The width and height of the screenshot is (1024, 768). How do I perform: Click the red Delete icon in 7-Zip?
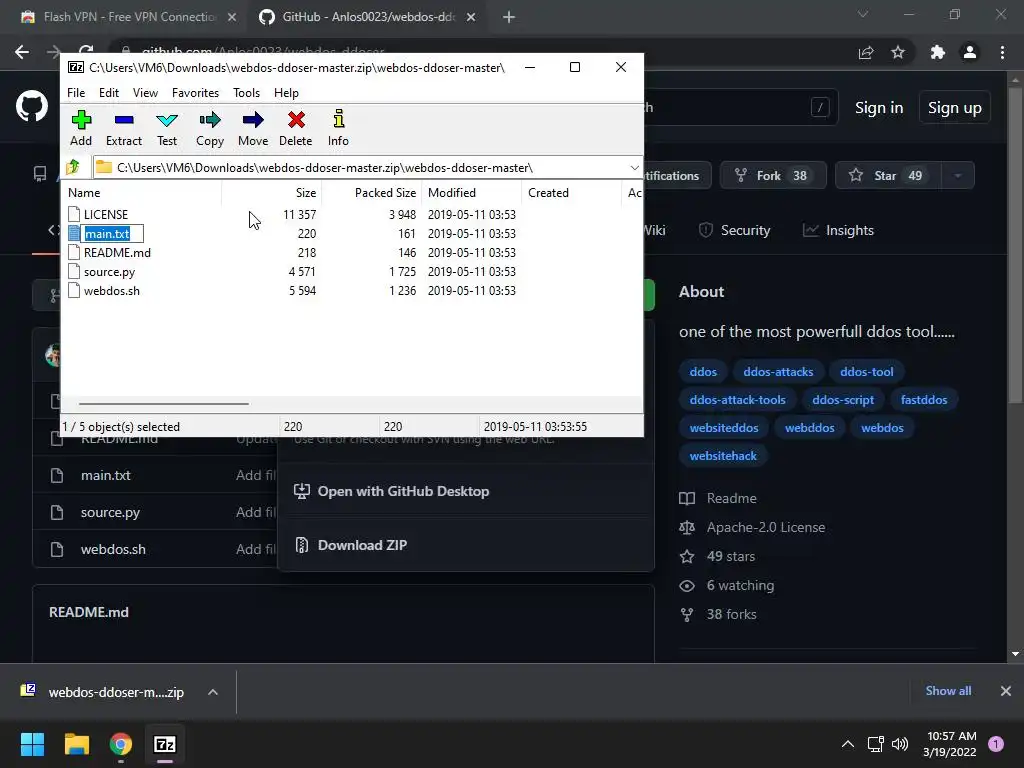[x=296, y=128]
